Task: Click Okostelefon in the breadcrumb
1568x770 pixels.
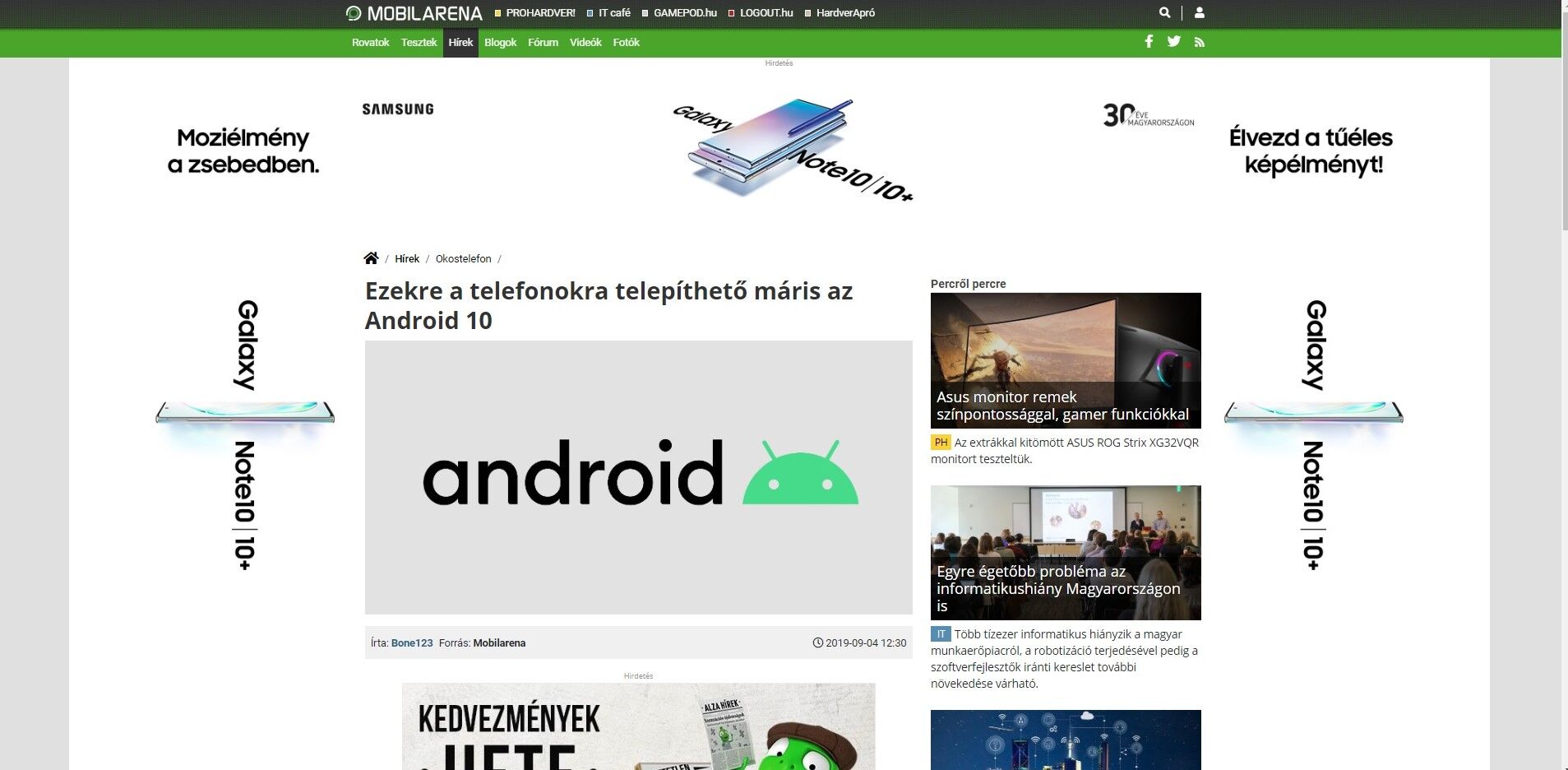Action: pos(463,258)
